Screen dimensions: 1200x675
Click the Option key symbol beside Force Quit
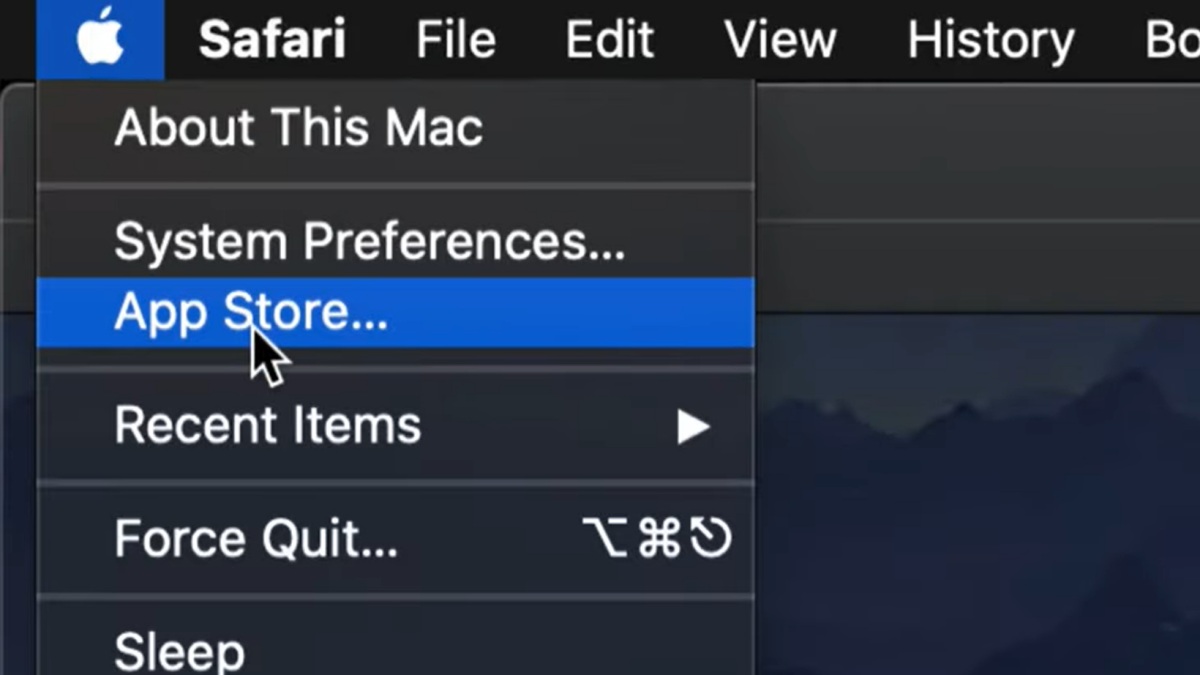[606, 538]
